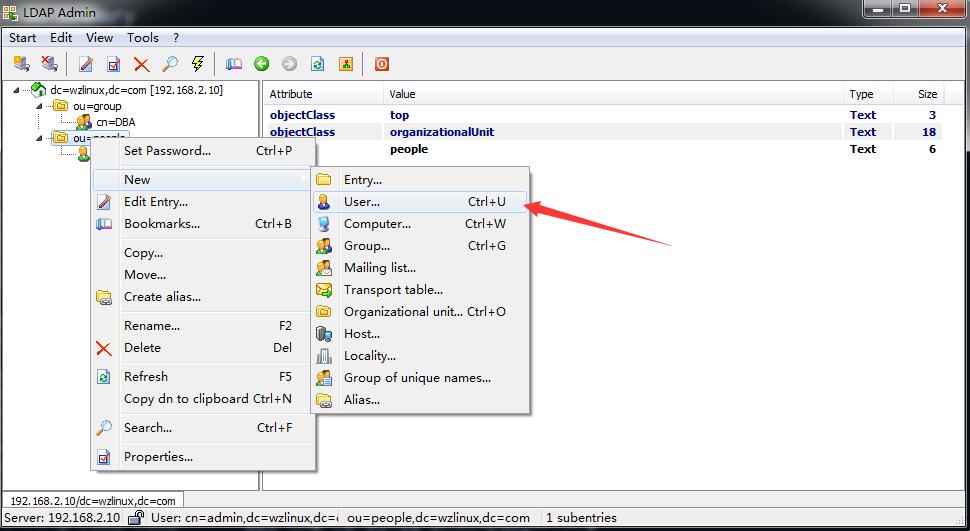The width and height of the screenshot is (970, 531).
Task: Click the Refresh toolbar icon
Action: [x=318, y=64]
